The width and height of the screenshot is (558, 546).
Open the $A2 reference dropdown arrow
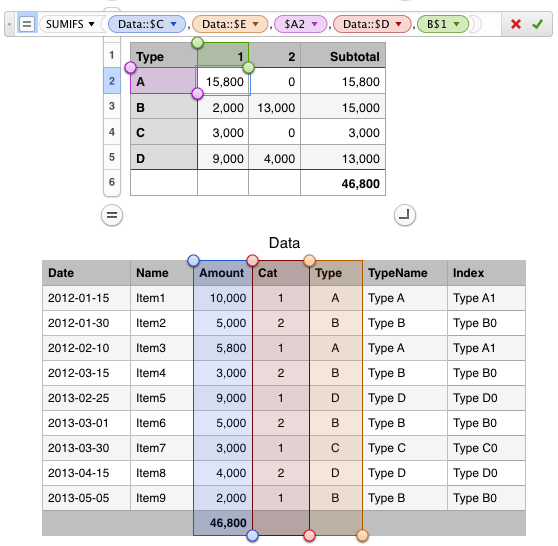[314, 24]
